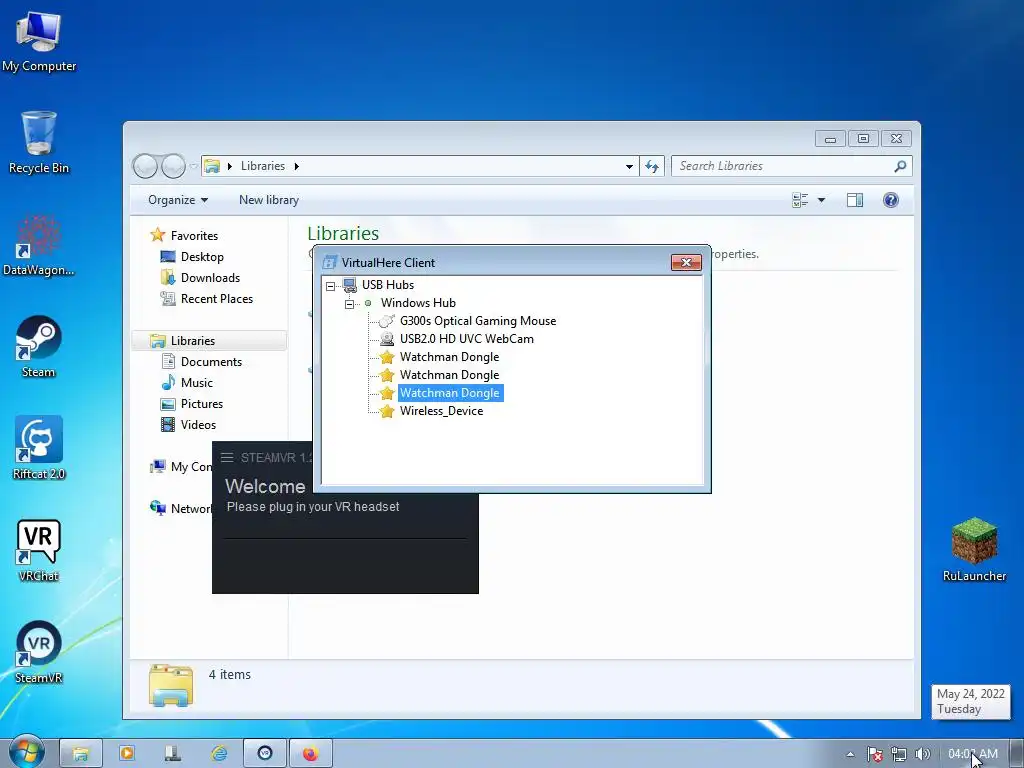The image size is (1024, 768).
Task: Select the Wireless_Device entry
Action: (x=441, y=411)
